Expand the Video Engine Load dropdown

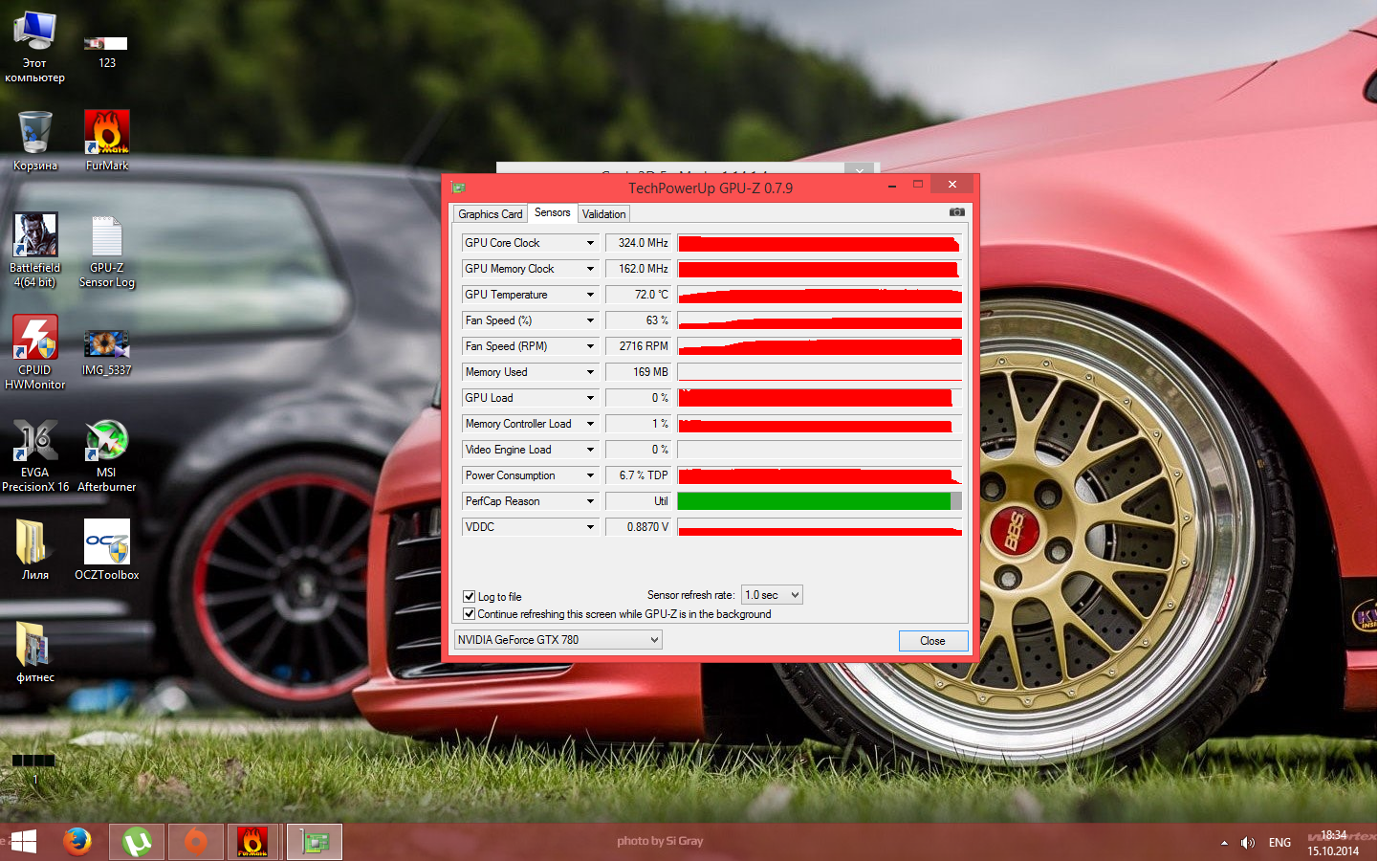point(590,450)
